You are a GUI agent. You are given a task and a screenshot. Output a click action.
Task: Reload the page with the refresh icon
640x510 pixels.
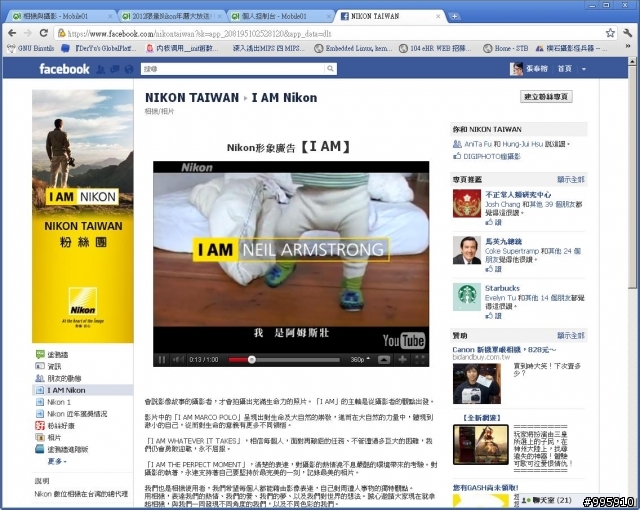pyautogui.click(x=44, y=33)
